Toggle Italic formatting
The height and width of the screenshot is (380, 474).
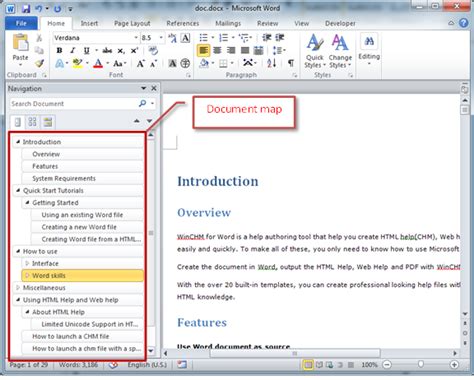point(73,51)
